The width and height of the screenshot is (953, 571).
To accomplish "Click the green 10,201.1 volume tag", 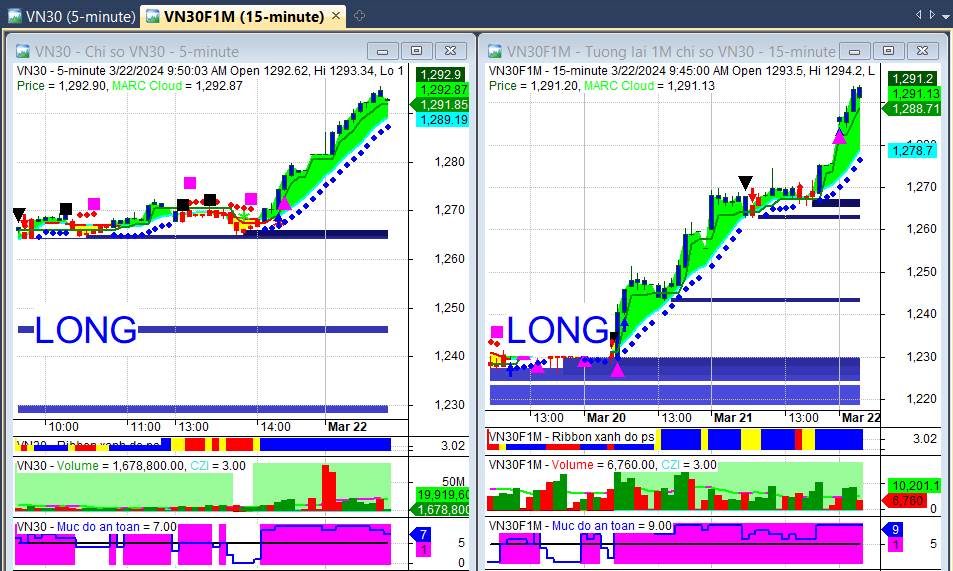I will click(914, 485).
